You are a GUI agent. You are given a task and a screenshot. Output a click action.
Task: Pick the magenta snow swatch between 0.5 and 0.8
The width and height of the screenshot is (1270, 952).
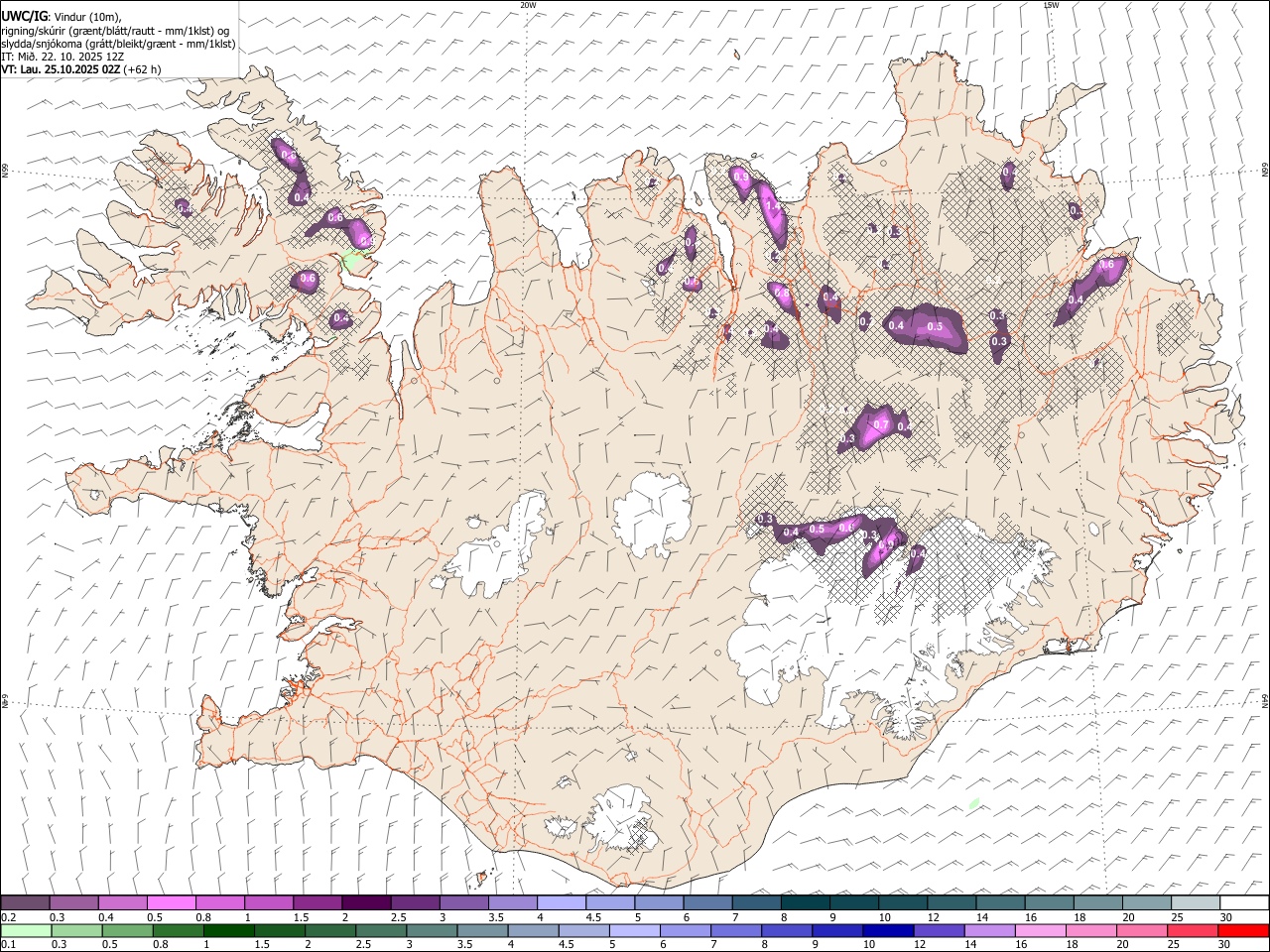(171, 902)
